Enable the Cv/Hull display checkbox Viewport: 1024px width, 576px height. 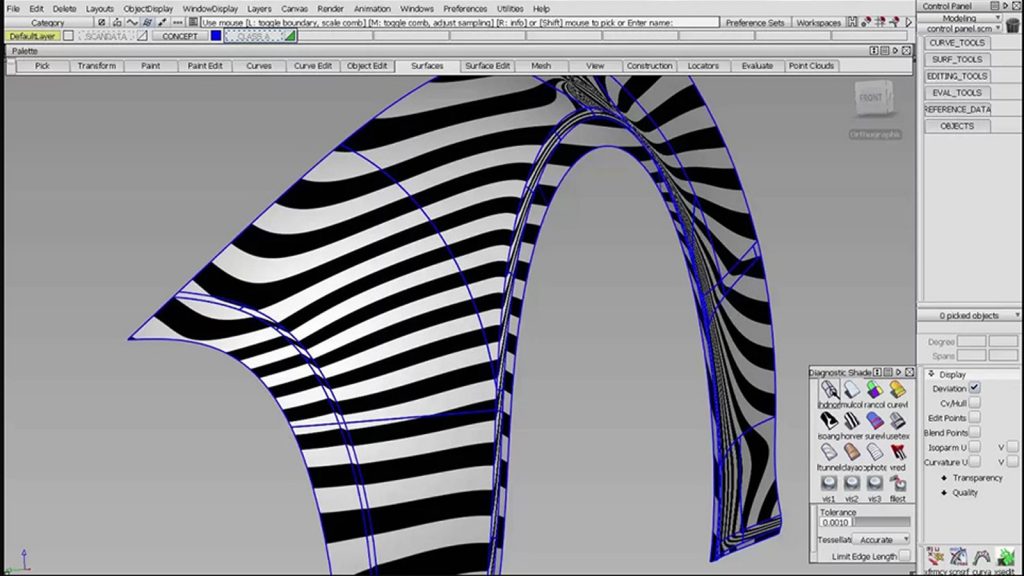pyautogui.click(x=974, y=403)
